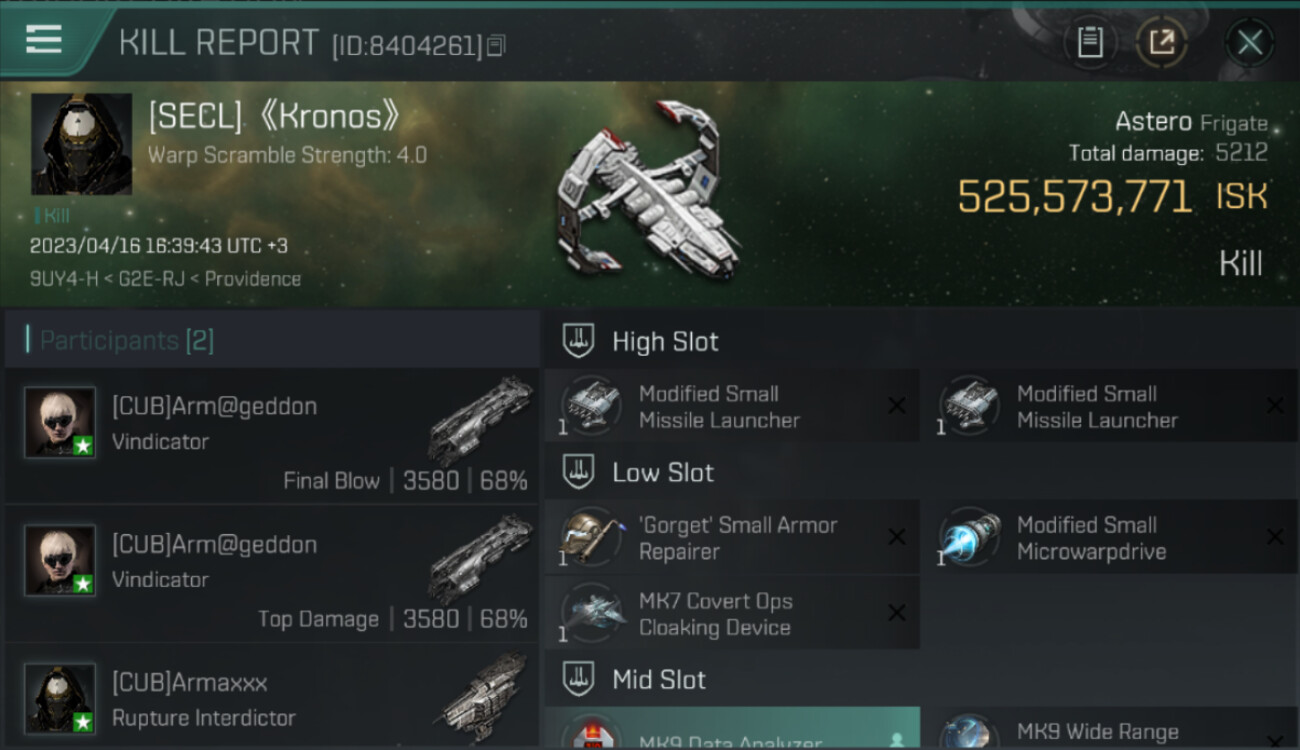Close the kill report window
Screen dimensions: 1300x750
(x=1250, y=42)
